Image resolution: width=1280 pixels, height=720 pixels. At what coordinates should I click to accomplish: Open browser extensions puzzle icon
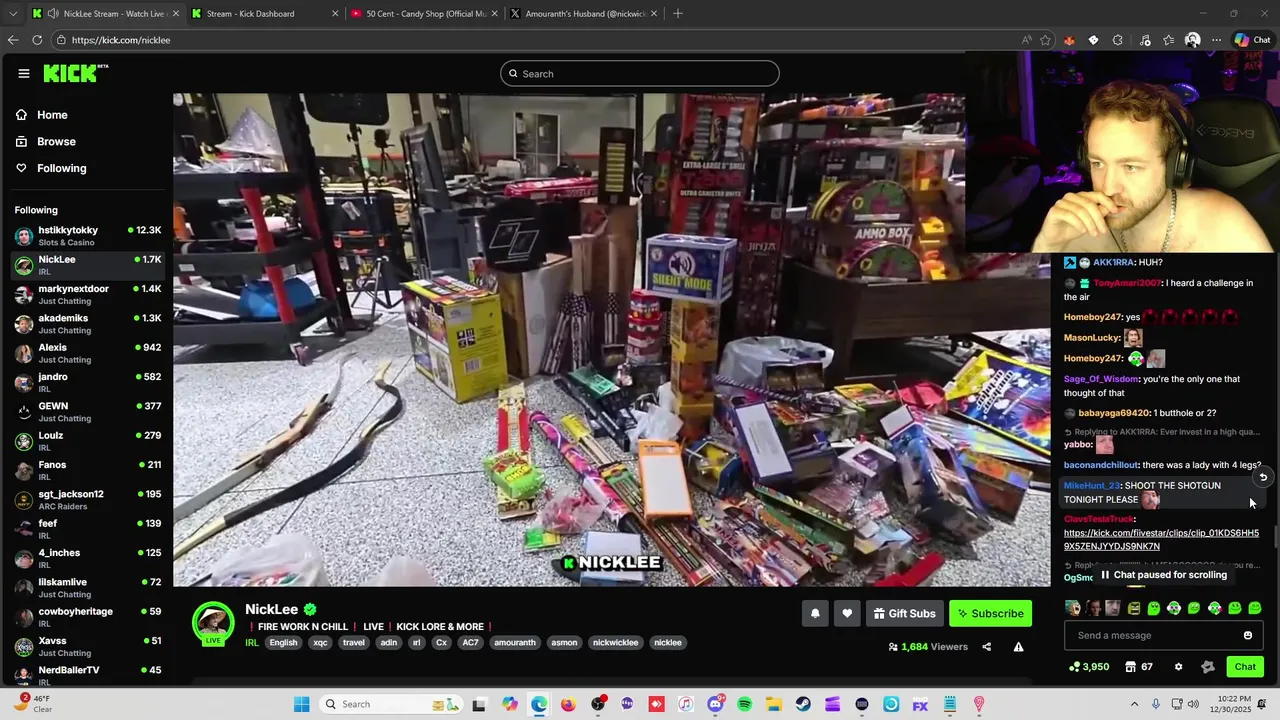(x=1117, y=40)
